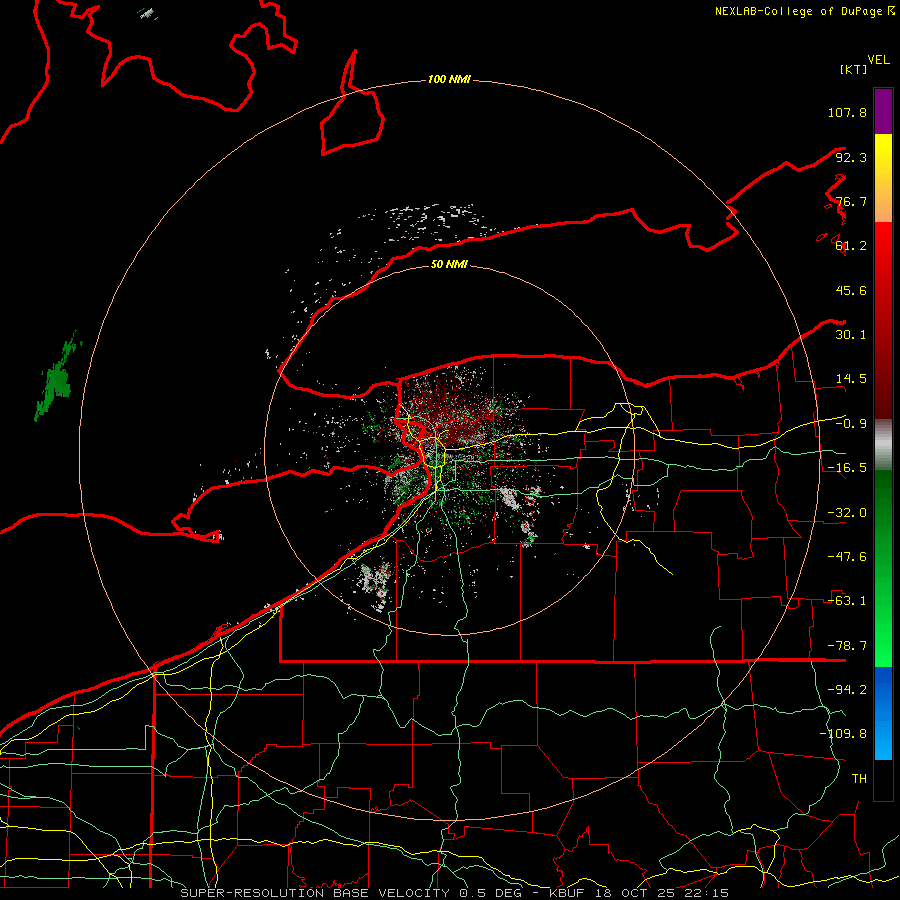
Task: Select the -94.2 scale value
Action: pyautogui.click(x=847, y=690)
